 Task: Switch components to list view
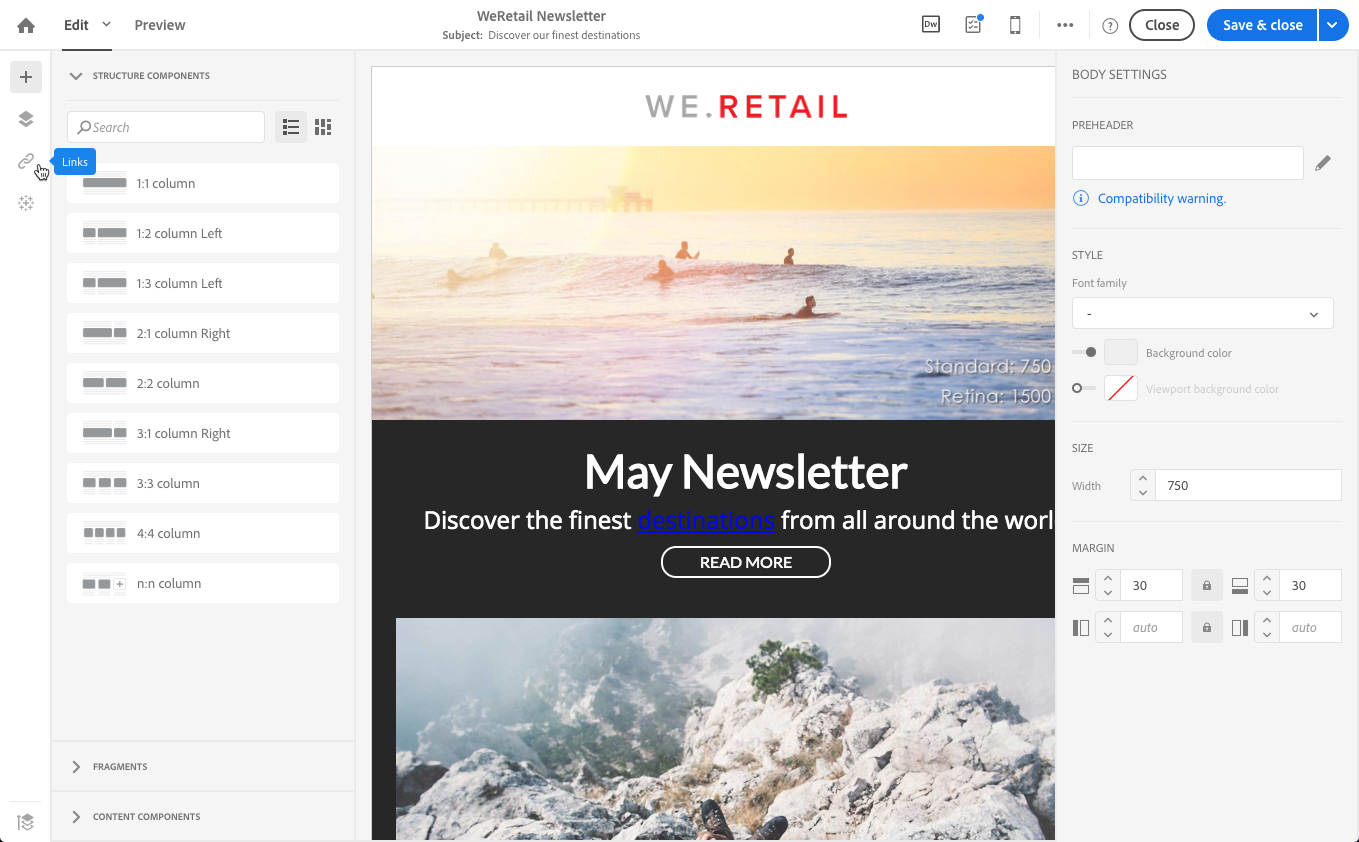click(291, 127)
